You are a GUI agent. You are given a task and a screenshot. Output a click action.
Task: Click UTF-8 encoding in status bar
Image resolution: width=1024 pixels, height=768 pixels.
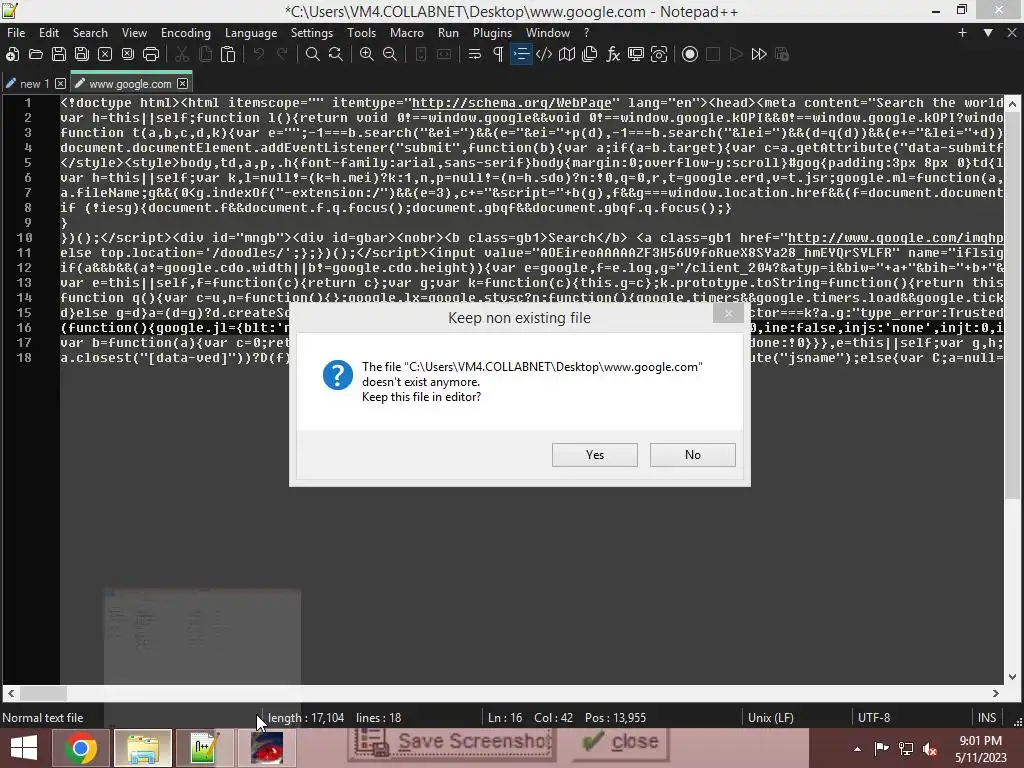(x=874, y=718)
